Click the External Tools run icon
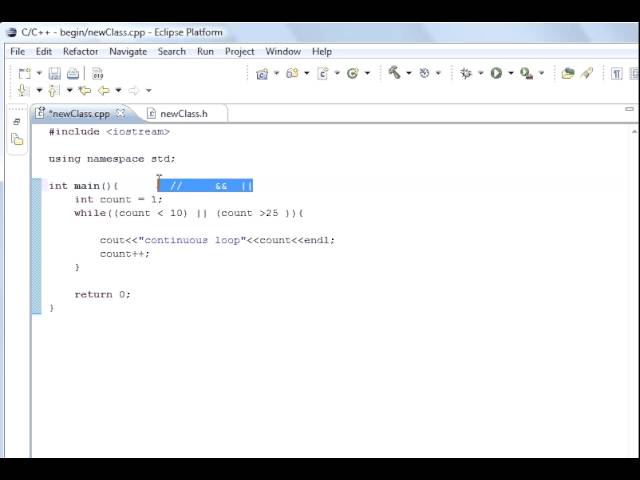 coord(527,73)
